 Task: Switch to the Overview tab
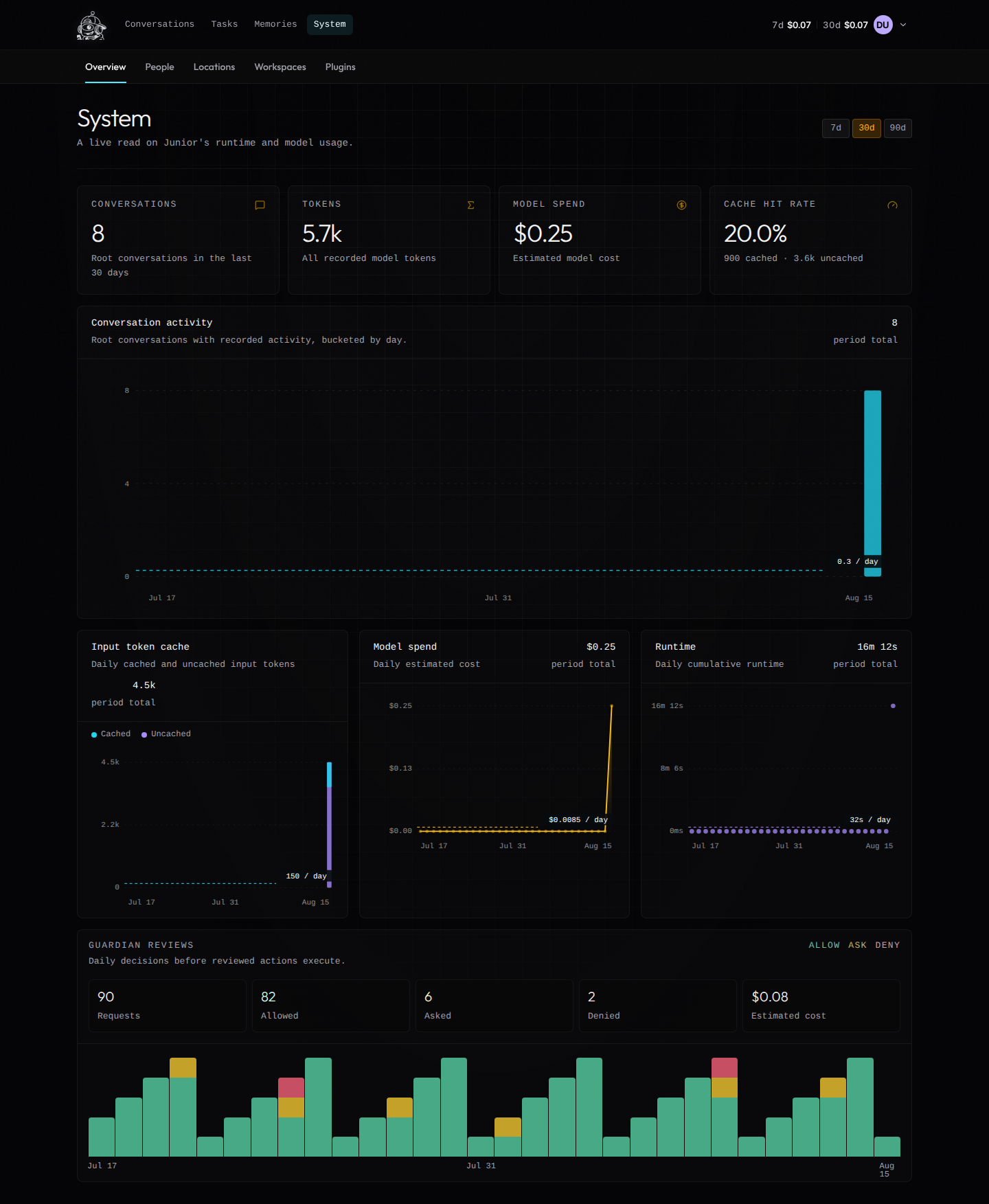tap(105, 67)
